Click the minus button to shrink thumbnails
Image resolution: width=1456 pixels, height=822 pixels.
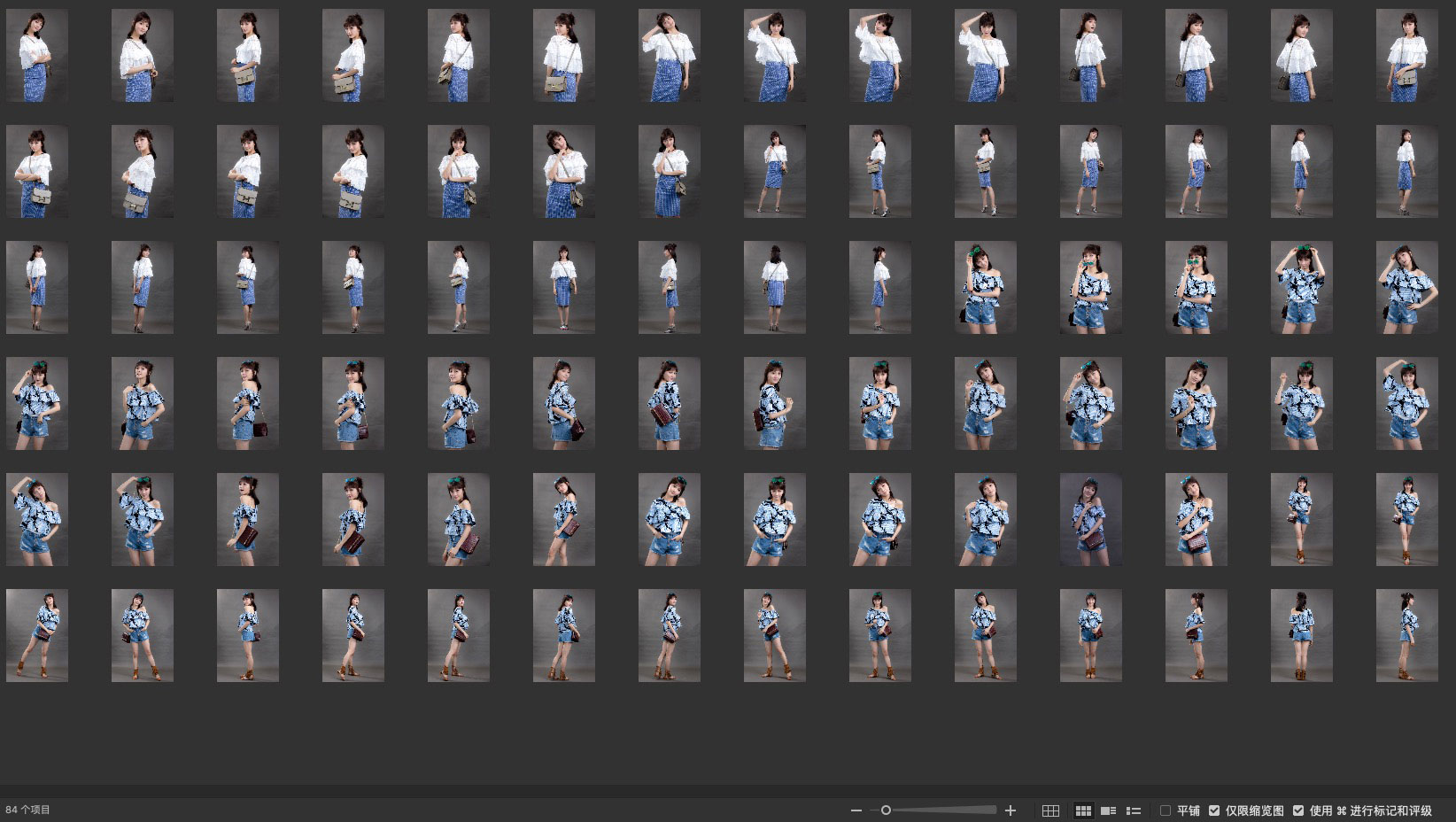pos(856,810)
